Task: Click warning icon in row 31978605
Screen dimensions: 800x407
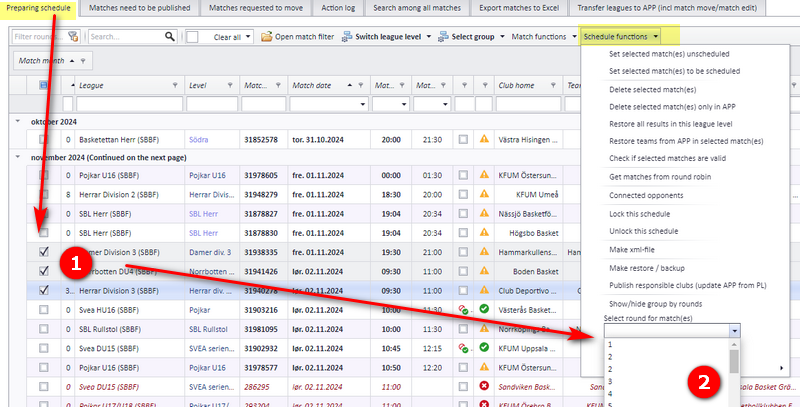Action: pos(484,174)
